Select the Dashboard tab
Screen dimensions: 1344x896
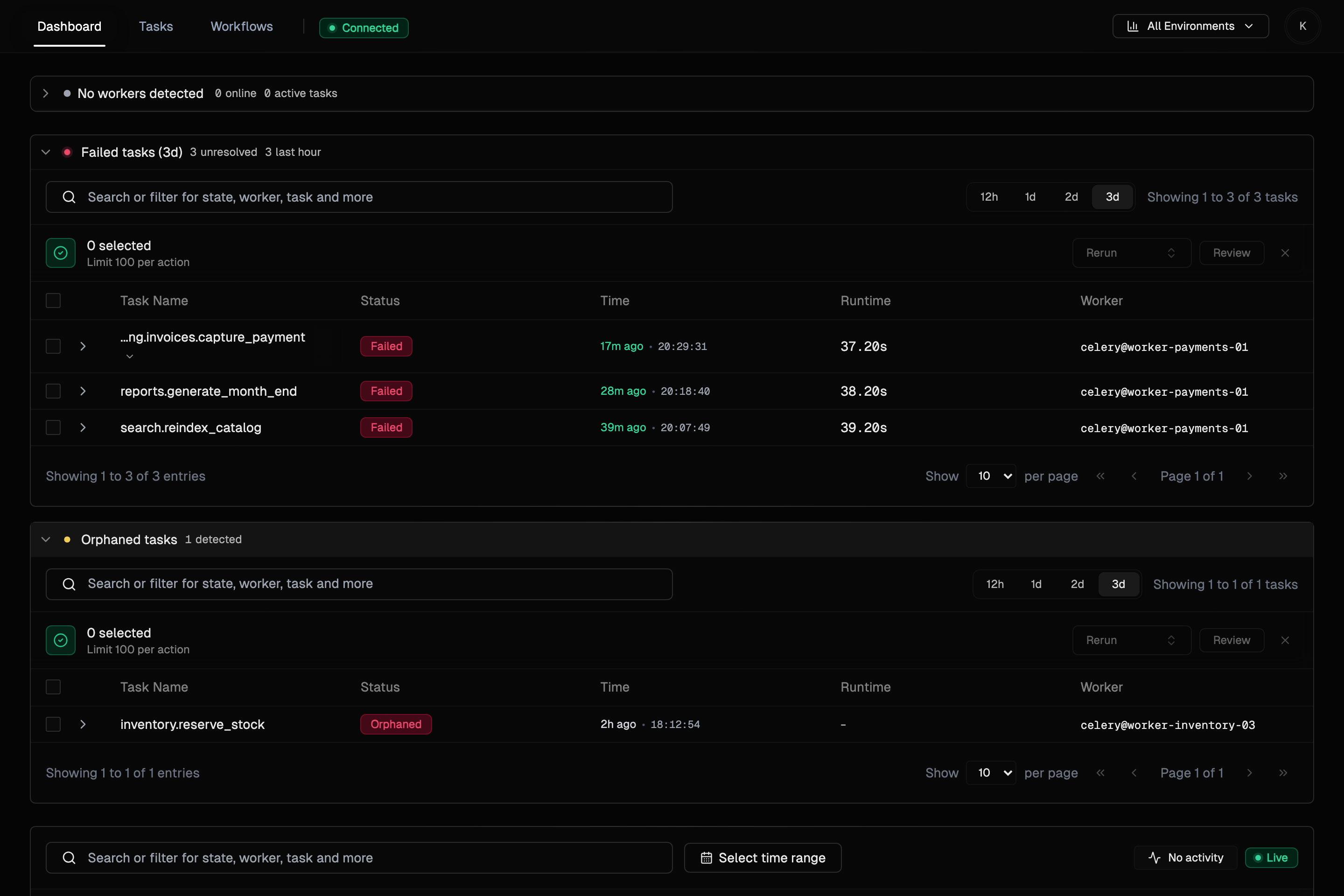coord(69,26)
